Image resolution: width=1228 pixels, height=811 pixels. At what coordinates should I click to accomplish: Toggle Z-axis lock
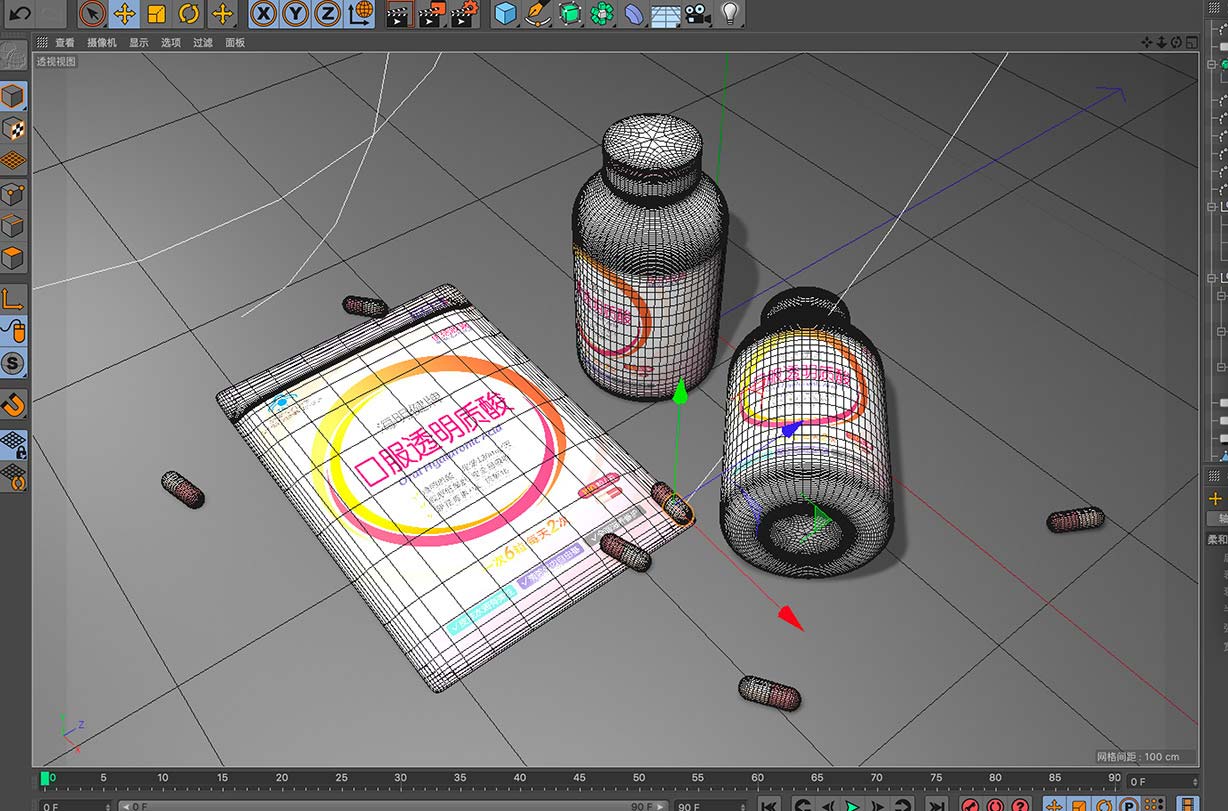coord(327,13)
